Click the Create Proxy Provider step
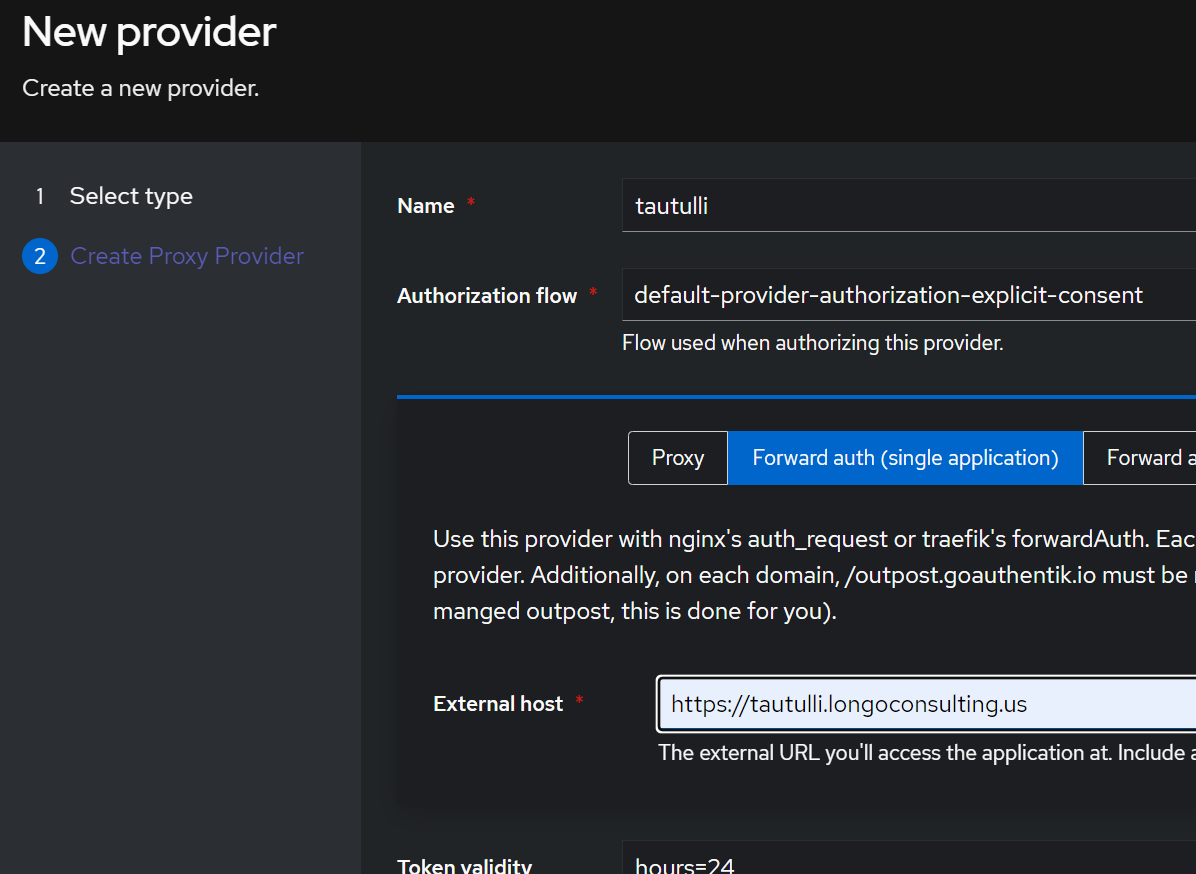The width and height of the screenshot is (1196, 874). coord(187,256)
